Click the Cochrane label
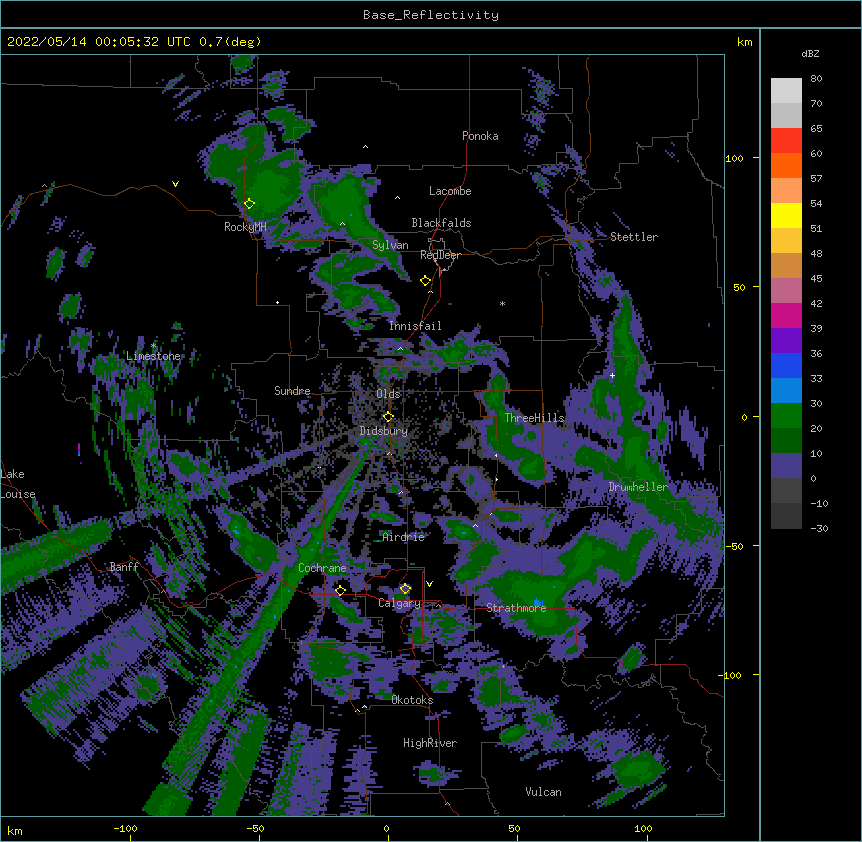The width and height of the screenshot is (862, 842). click(x=322, y=568)
